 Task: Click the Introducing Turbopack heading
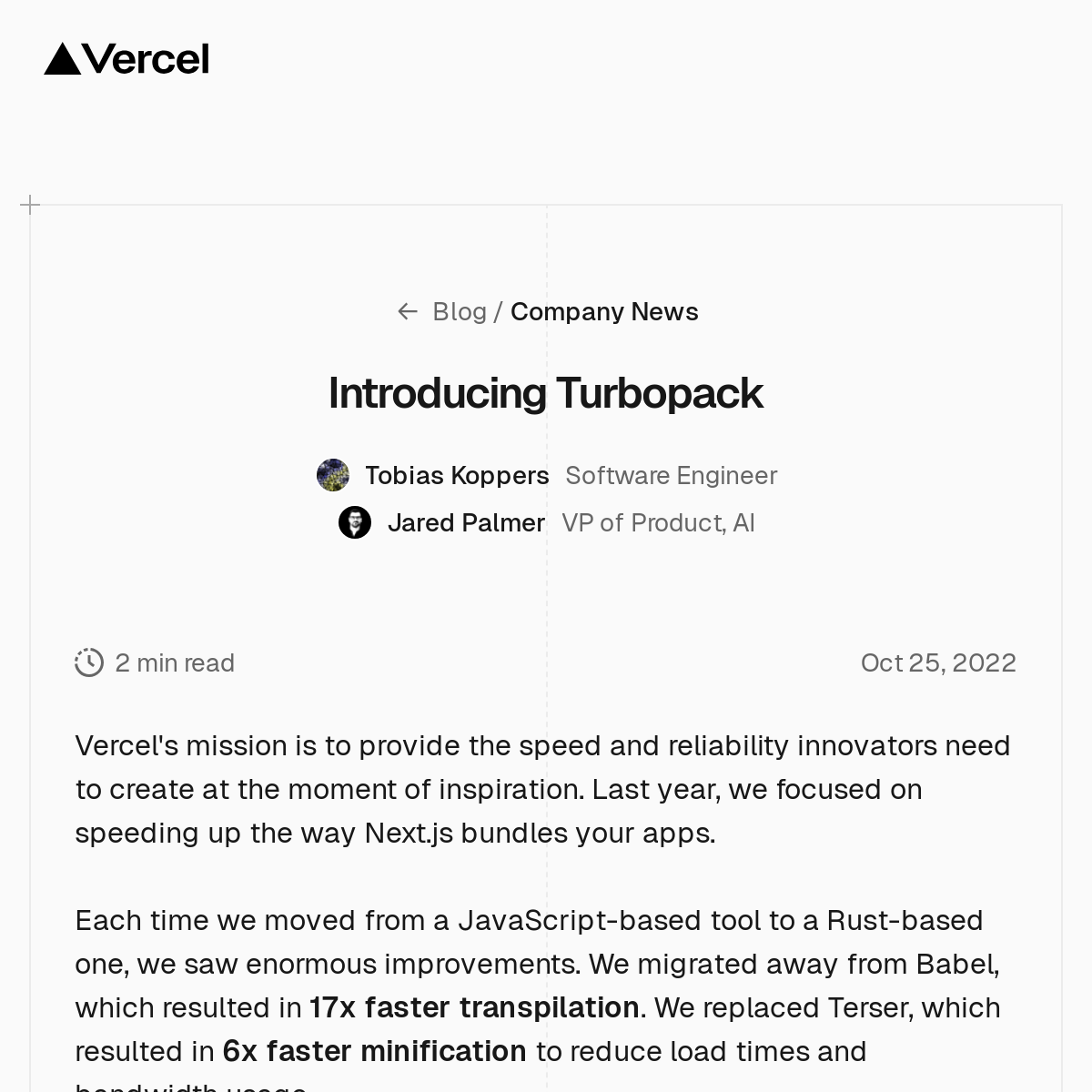click(545, 393)
